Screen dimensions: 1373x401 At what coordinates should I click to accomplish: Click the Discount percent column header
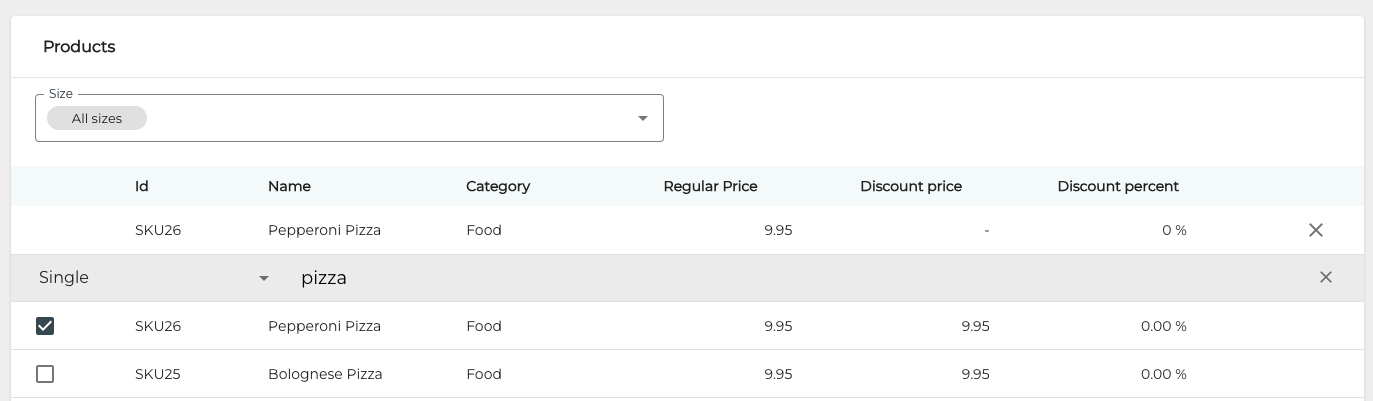(x=1117, y=186)
